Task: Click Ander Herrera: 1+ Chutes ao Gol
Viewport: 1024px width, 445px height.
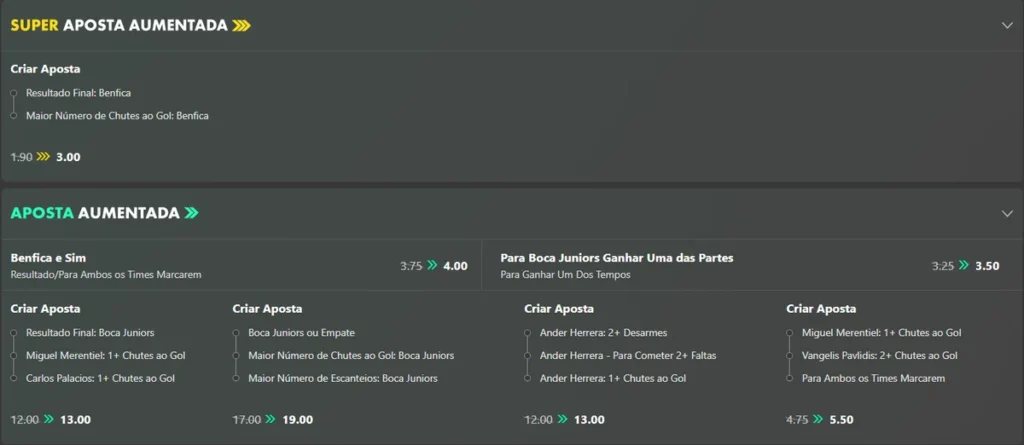Action: 613,378
